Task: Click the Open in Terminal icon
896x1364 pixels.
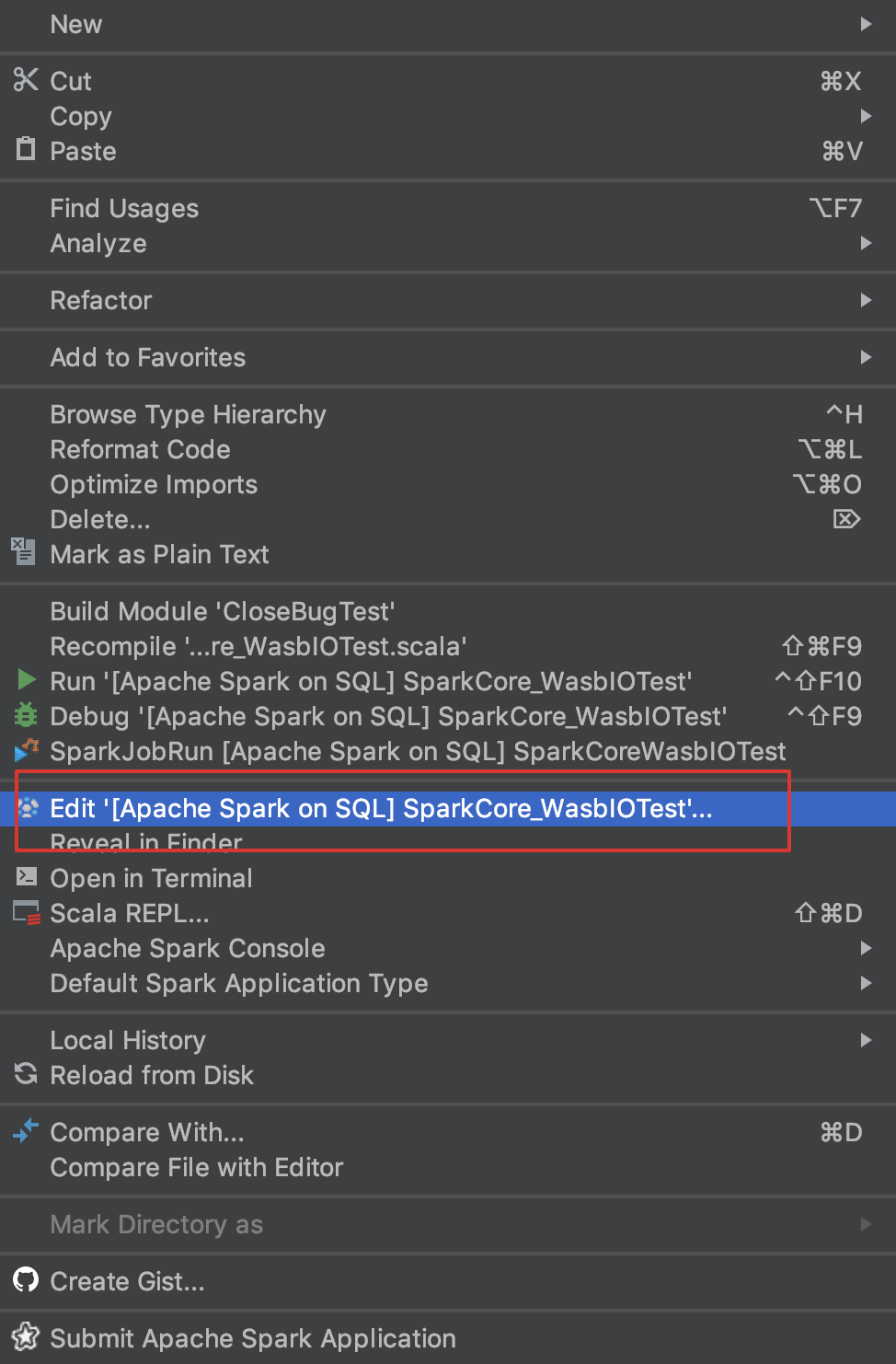Action: click(x=25, y=877)
